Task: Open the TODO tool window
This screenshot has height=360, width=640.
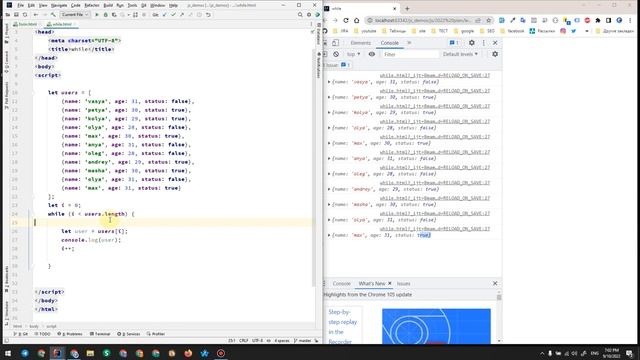Action: 42,334
